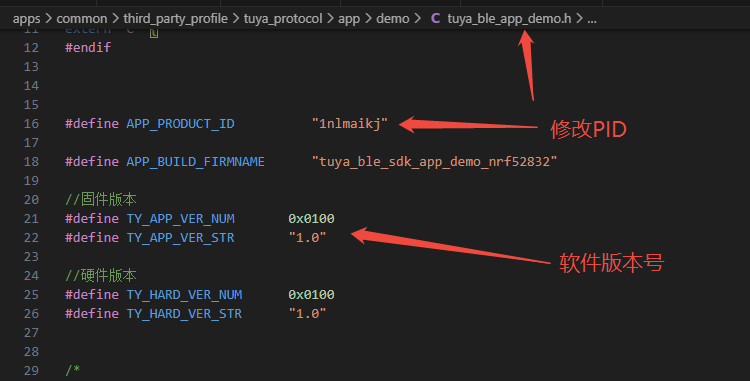The height and width of the screenshot is (381, 750).
Task: Select the app breadcrumb folder
Action: 349,19
